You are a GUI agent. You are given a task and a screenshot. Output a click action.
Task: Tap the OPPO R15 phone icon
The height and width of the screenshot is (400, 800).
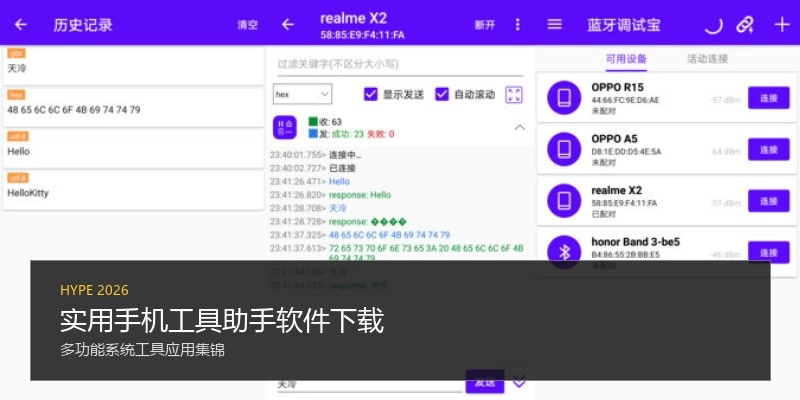[x=564, y=98]
